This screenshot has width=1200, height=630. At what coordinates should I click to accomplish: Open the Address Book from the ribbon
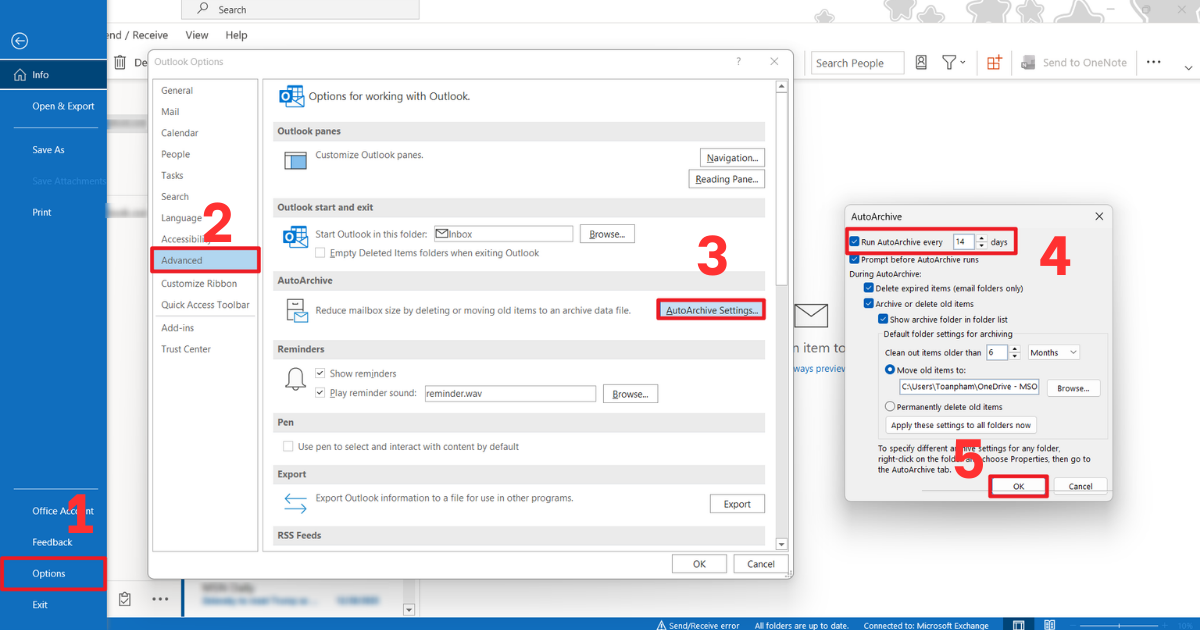click(x=920, y=62)
